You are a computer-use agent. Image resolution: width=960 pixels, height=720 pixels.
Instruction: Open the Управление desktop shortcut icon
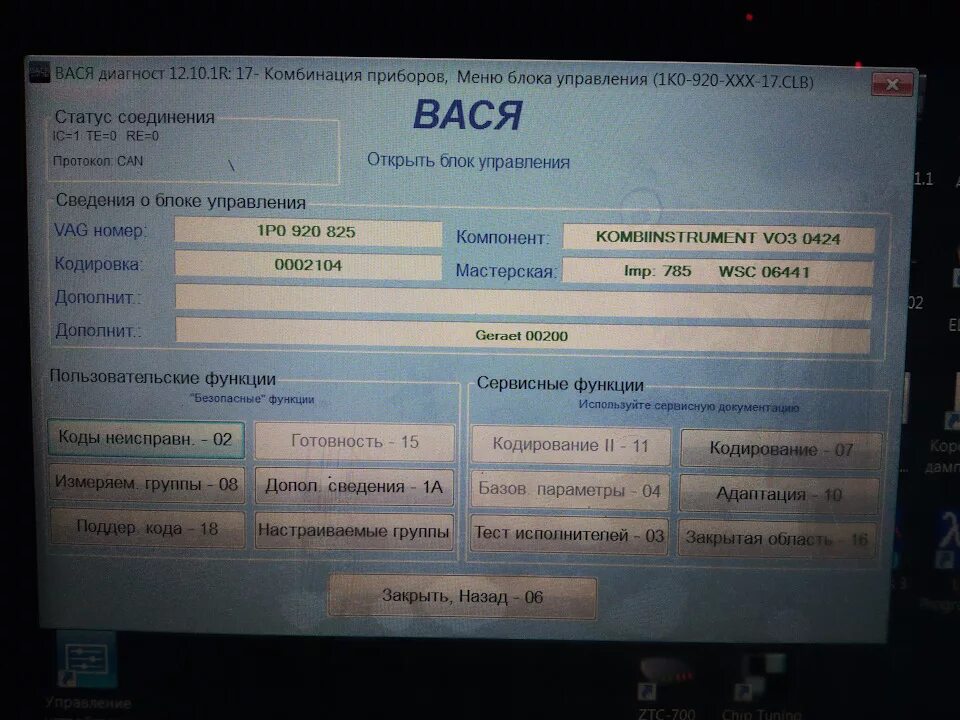[x=87, y=659]
